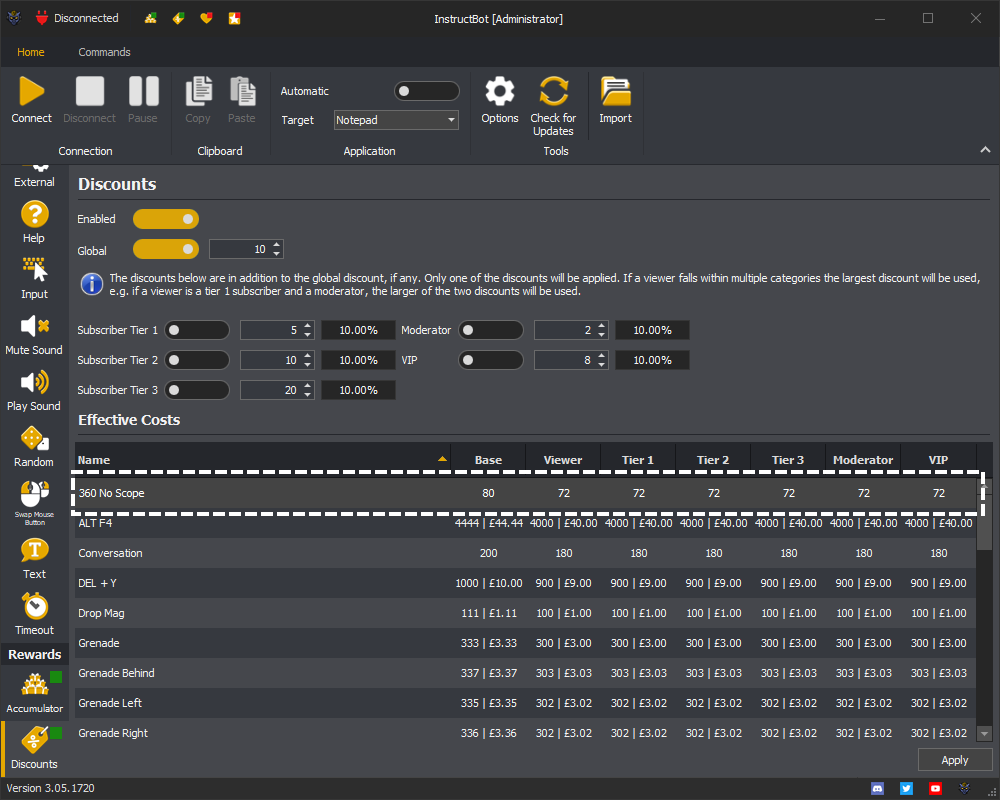The image size is (1000, 800).
Task: Open Options gear icon
Action: (x=499, y=91)
